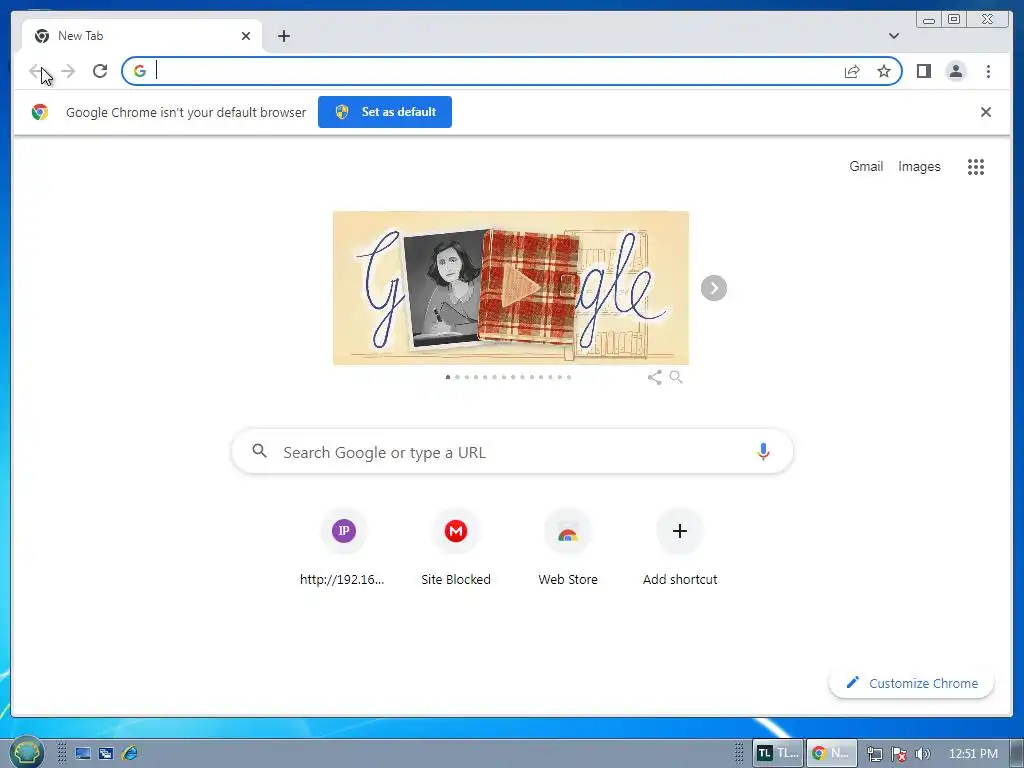Open Gmail link
Viewport: 1024px width, 768px height.
click(x=866, y=167)
